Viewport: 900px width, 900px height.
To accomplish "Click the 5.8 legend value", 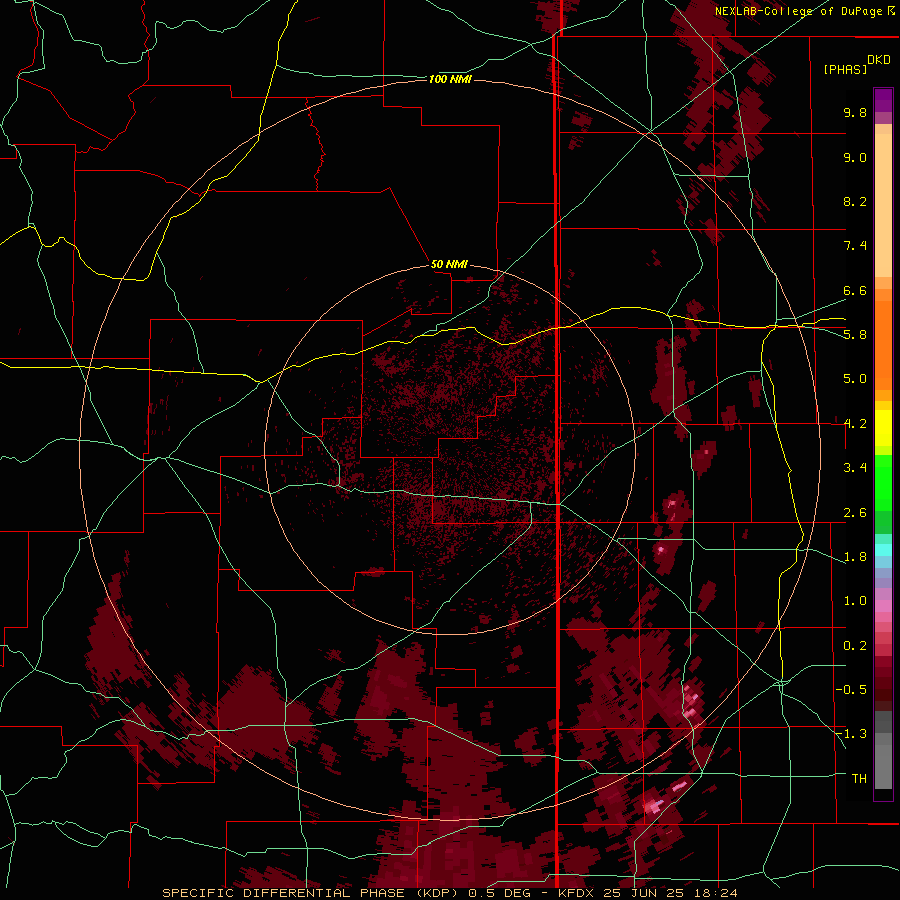I will [x=855, y=335].
